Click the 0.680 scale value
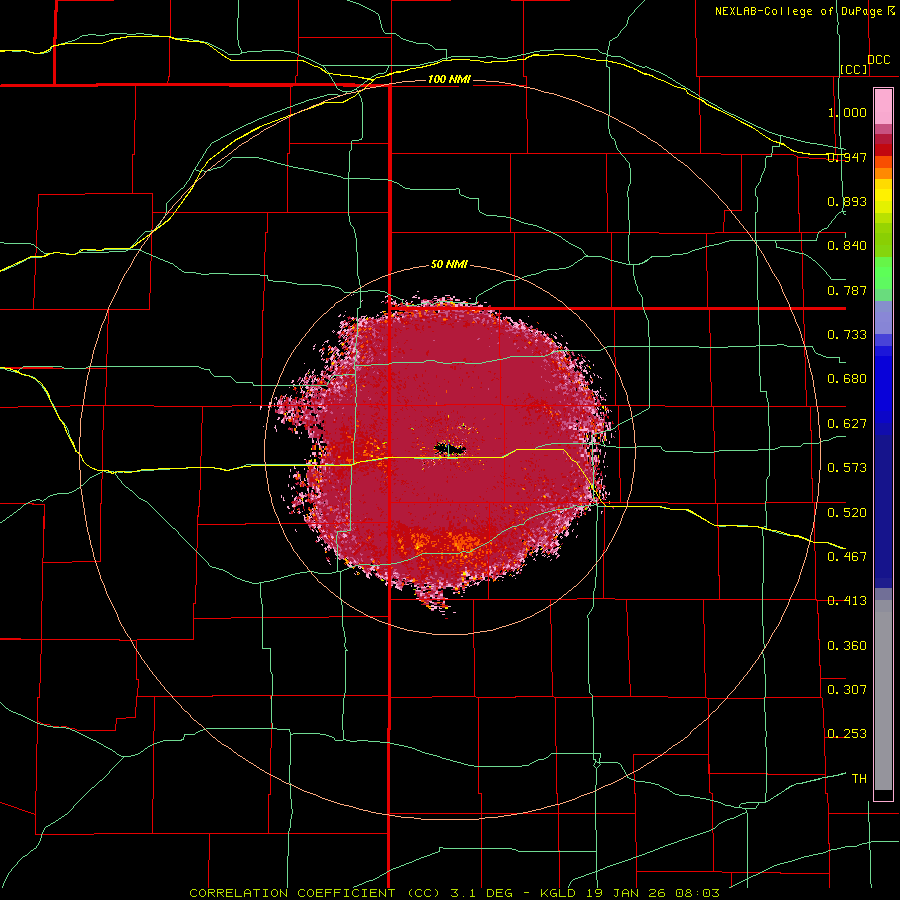This screenshot has width=900, height=900. pos(847,379)
